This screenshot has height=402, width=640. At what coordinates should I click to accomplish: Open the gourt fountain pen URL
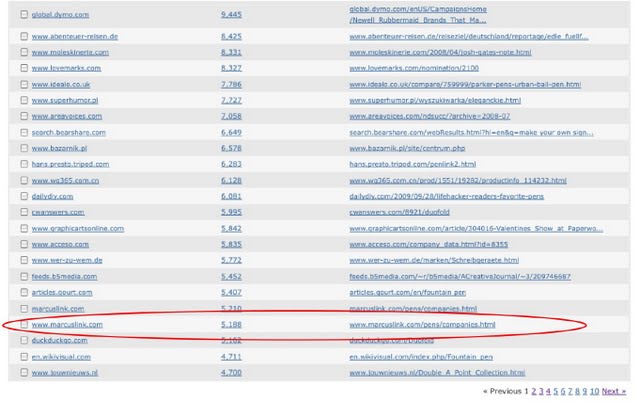(x=407, y=293)
